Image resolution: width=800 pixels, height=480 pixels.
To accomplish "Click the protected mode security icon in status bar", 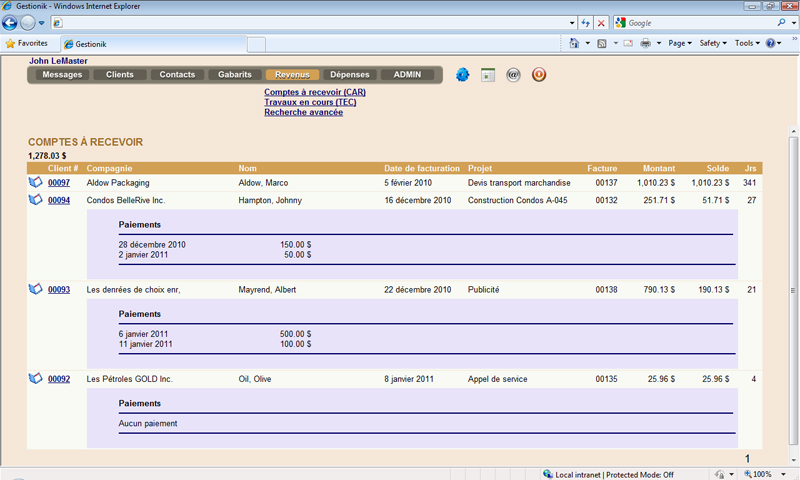I will [719, 474].
